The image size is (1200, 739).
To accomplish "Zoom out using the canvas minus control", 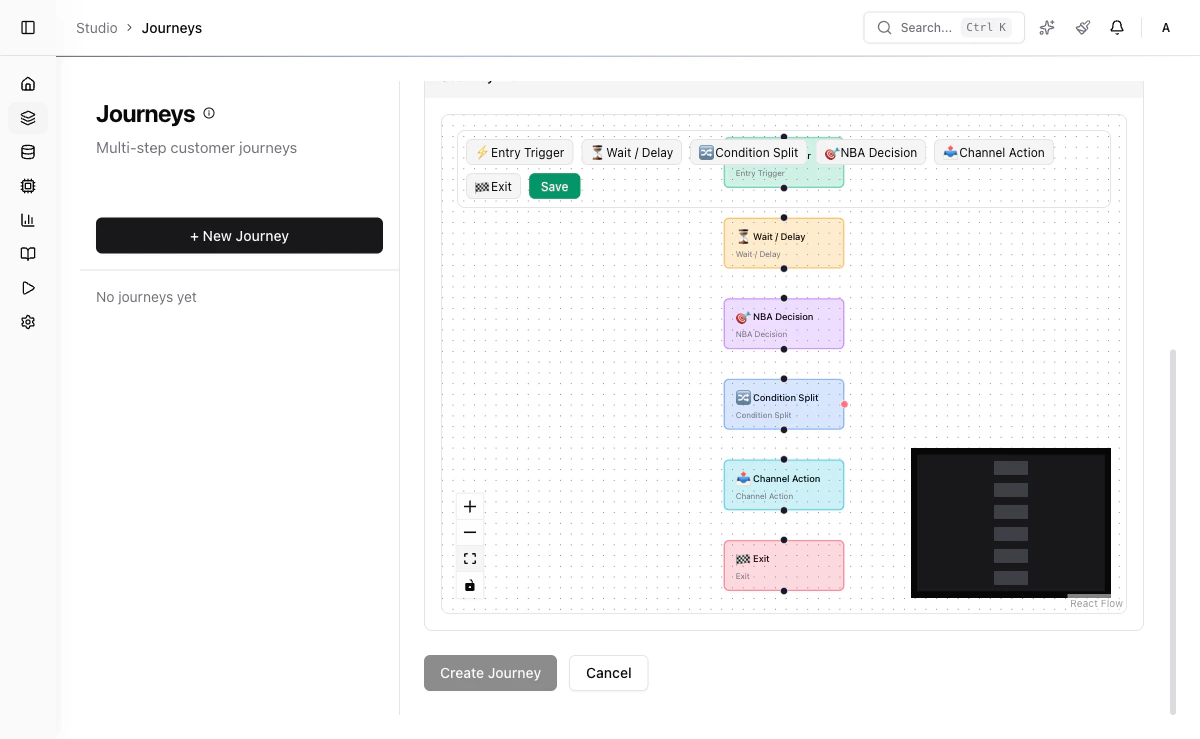I will [470, 532].
